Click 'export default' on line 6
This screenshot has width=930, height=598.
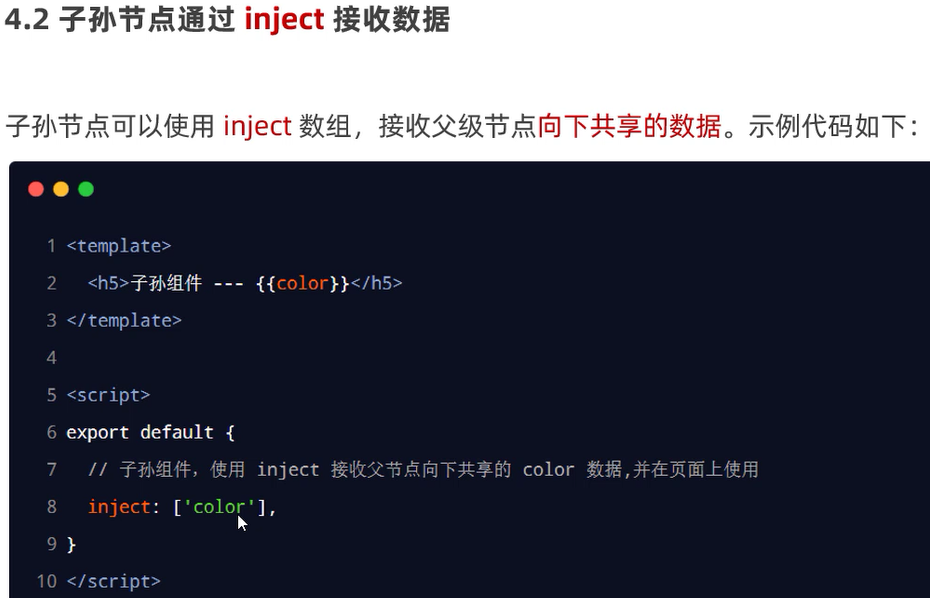[140, 432]
